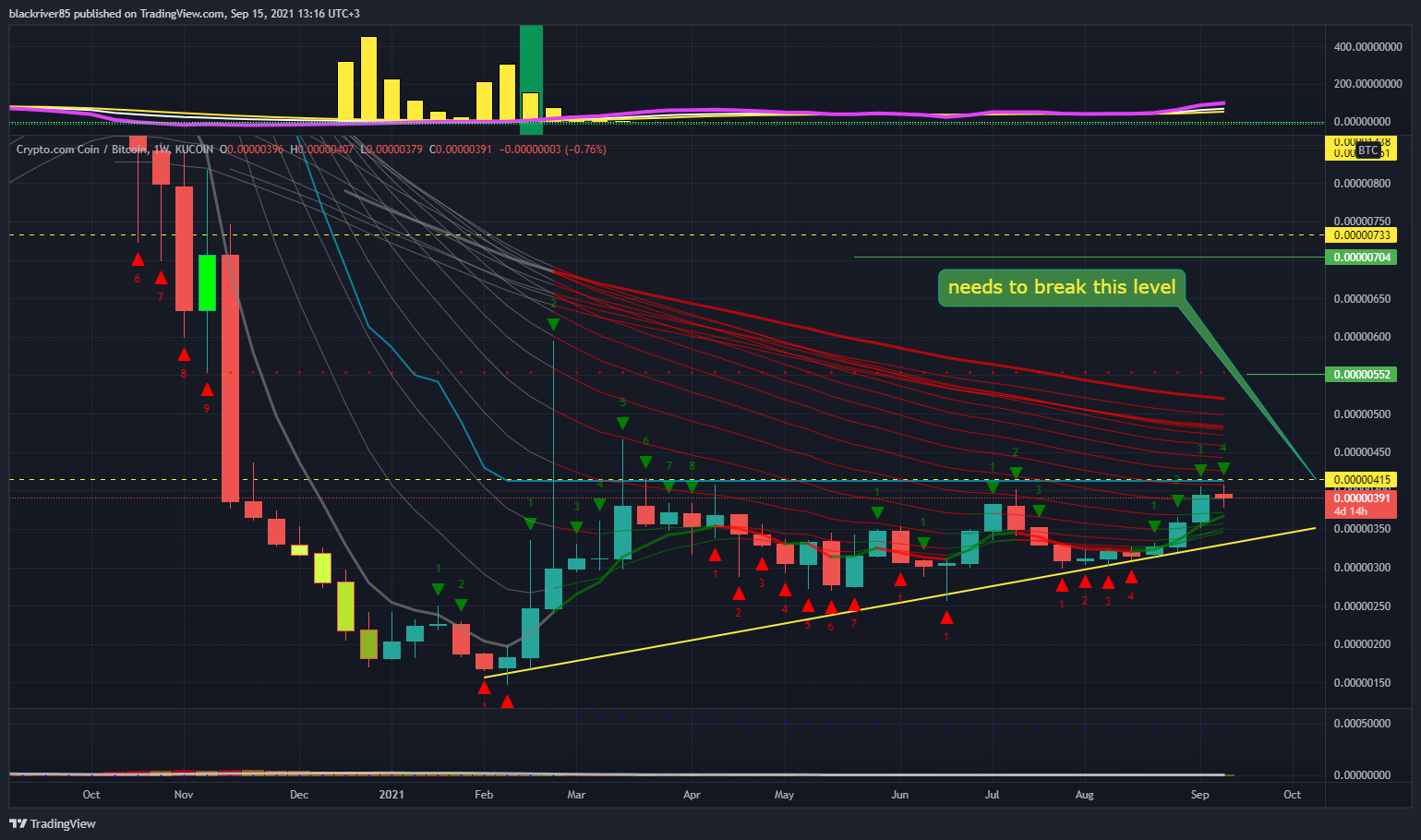Click the May label on time axis
1421x840 pixels.
click(x=784, y=795)
